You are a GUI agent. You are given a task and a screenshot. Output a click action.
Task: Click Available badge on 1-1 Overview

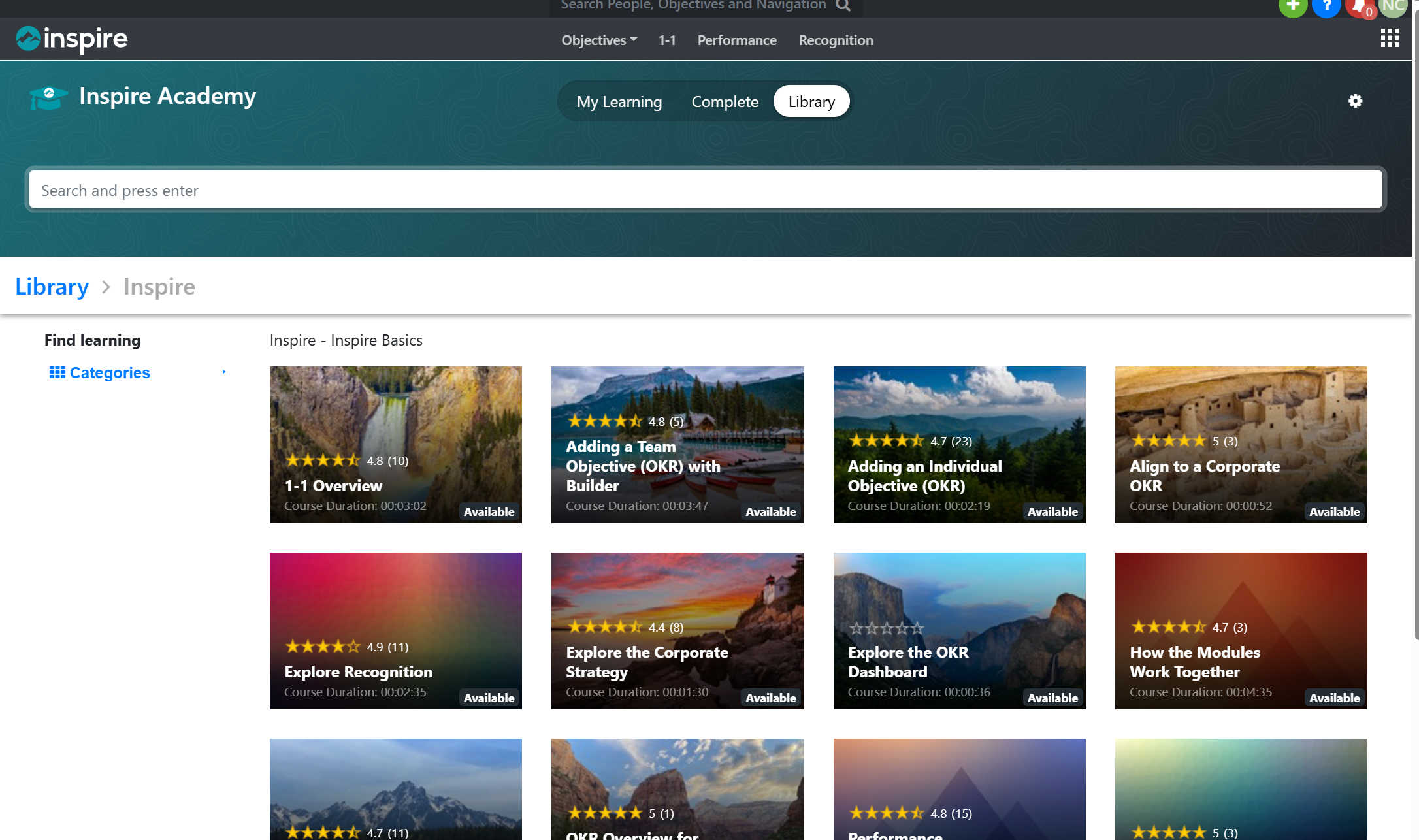click(489, 512)
